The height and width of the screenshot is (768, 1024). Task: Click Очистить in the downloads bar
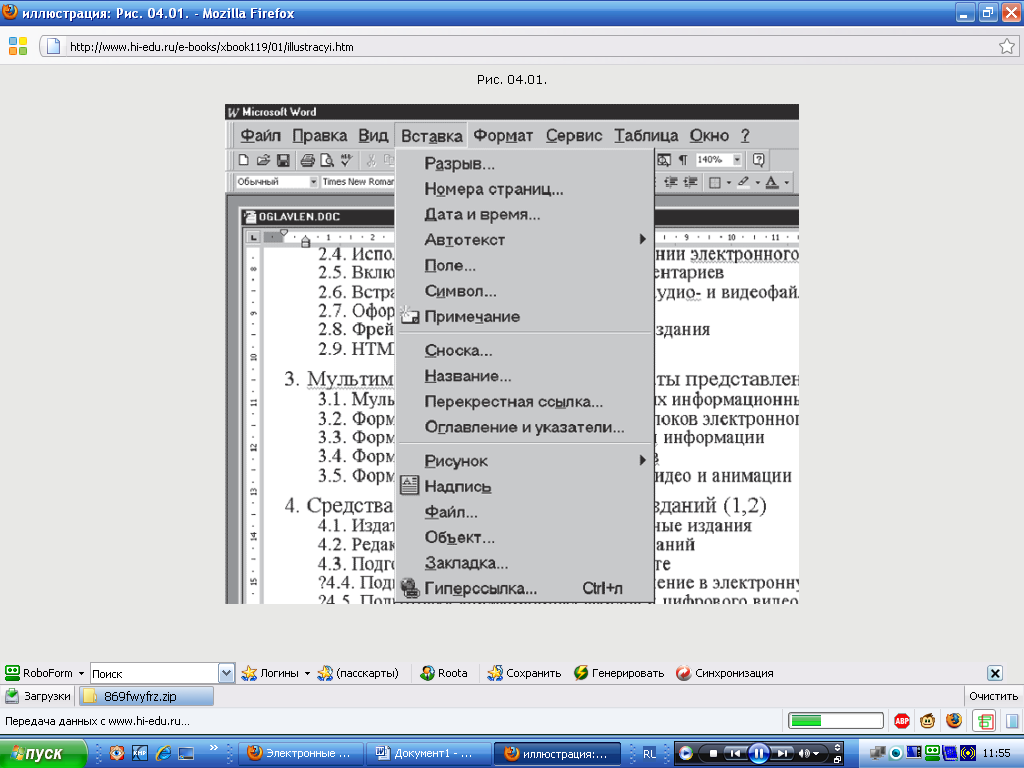(993, 696)
